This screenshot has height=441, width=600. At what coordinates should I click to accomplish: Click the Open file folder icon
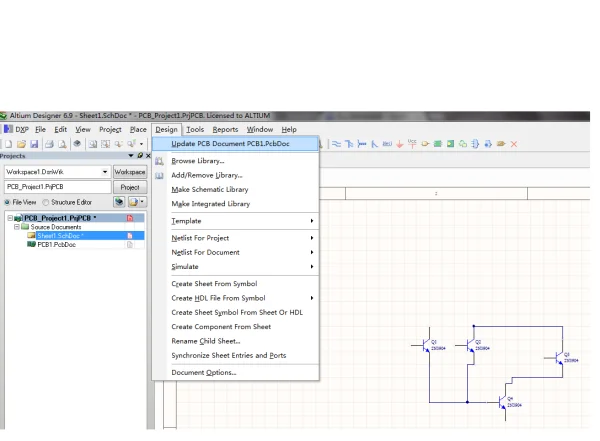(21, 144)
